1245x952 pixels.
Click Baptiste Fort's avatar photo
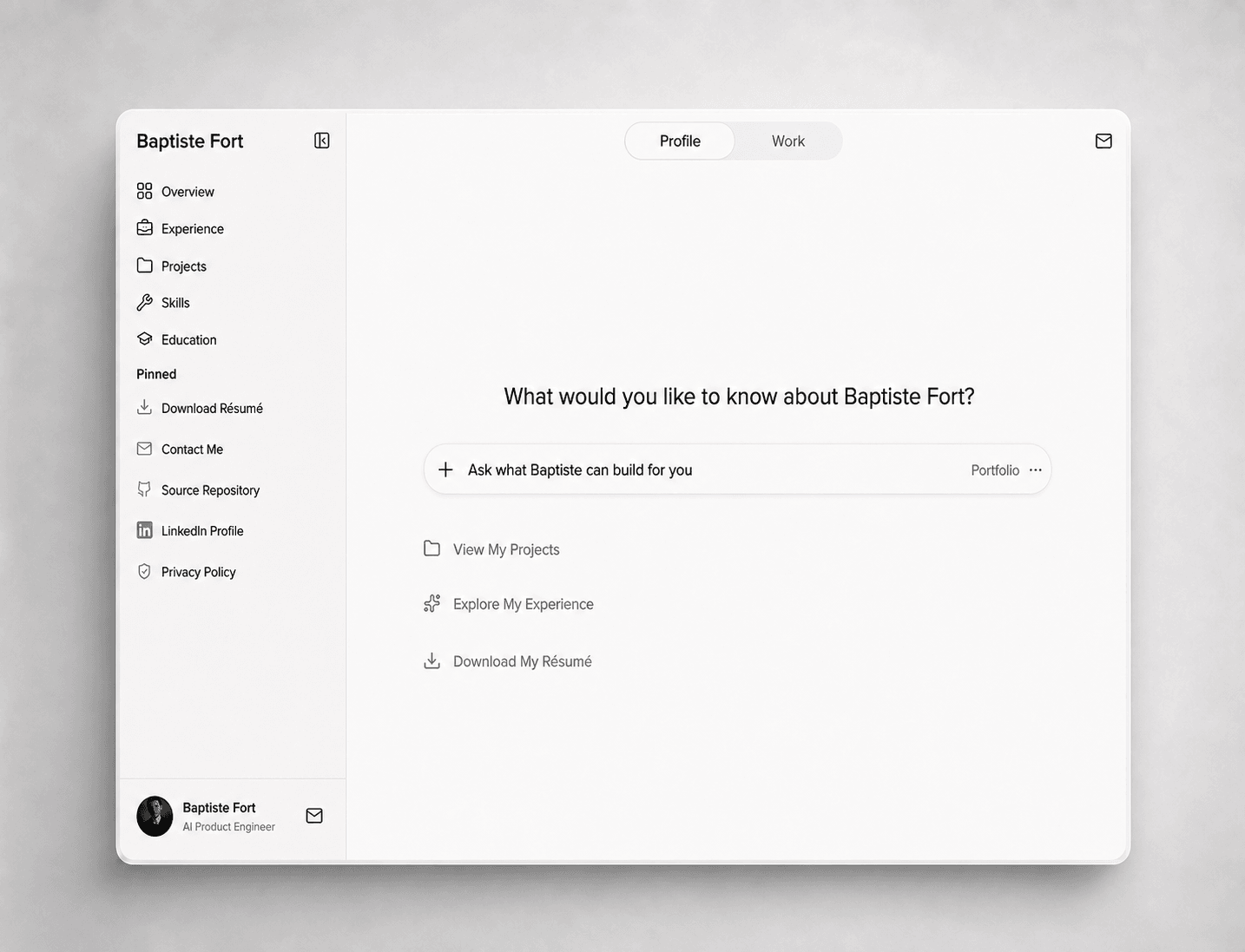[x=155, y=816]
